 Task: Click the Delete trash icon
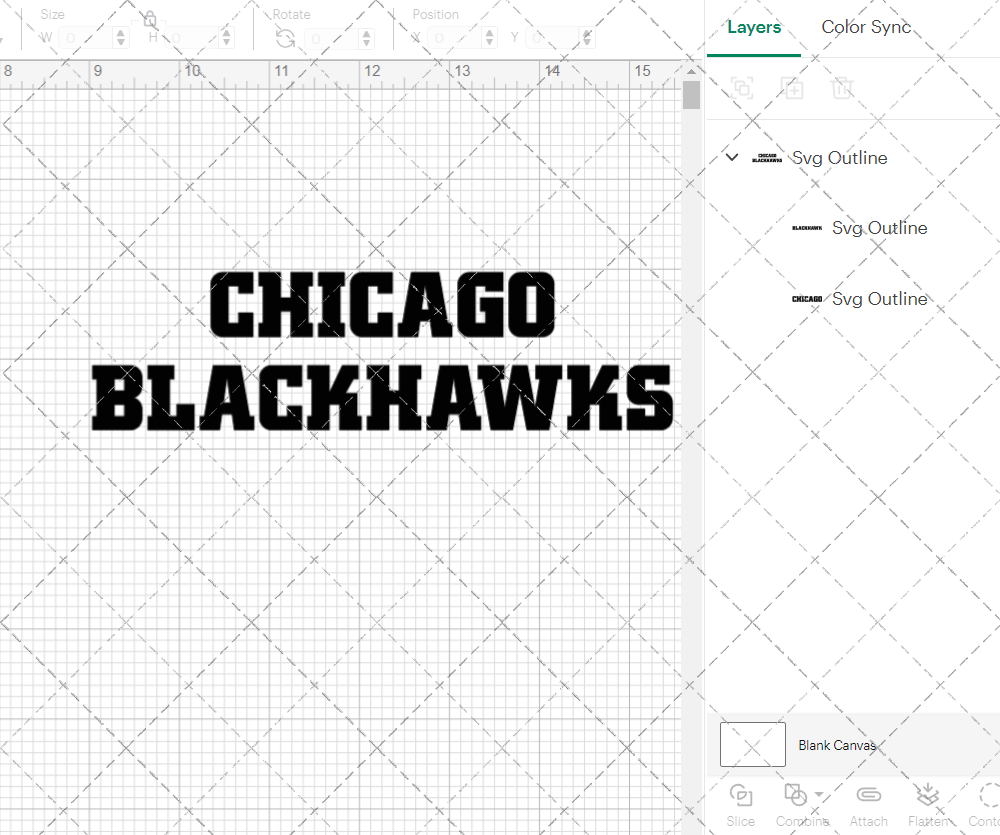pyautogui.click(x=842, y=88)
